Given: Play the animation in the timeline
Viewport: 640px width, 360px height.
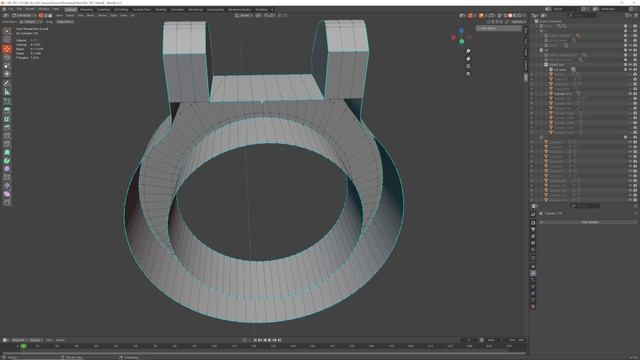Looking at the screenshot, I should pos(269,340).
